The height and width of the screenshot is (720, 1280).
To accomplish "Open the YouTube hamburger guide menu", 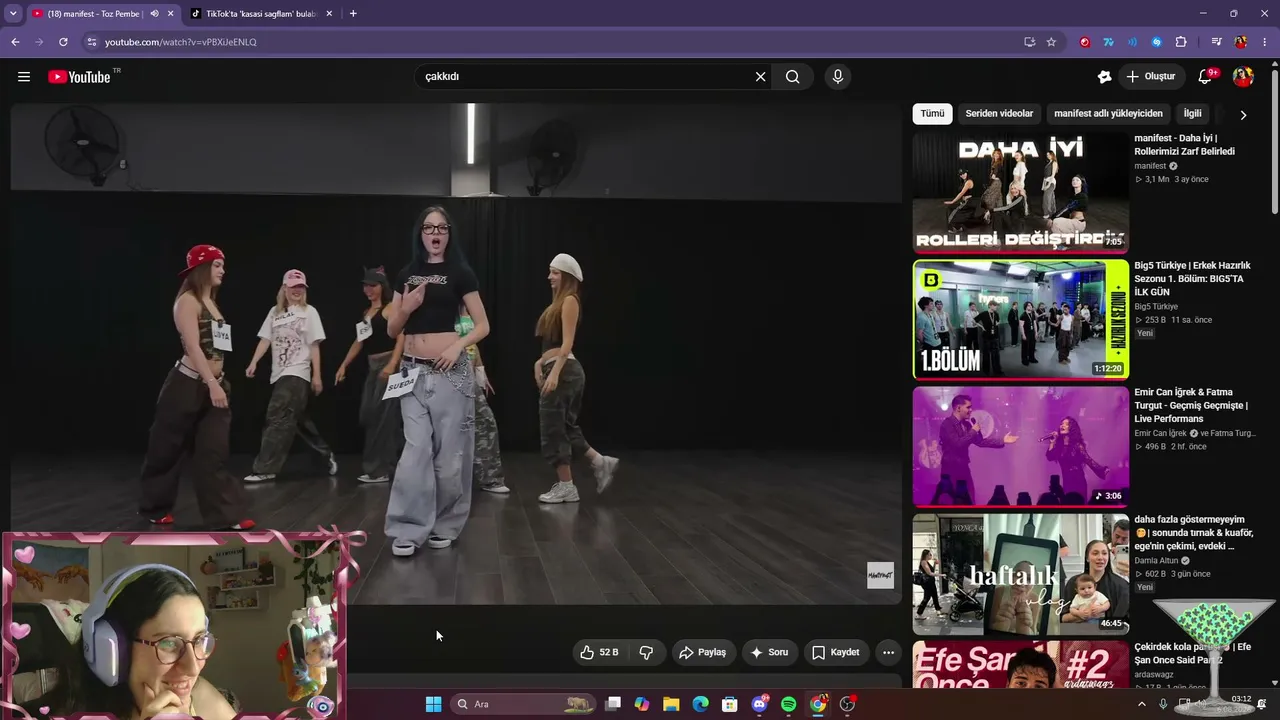I will (x=24, y=77).
